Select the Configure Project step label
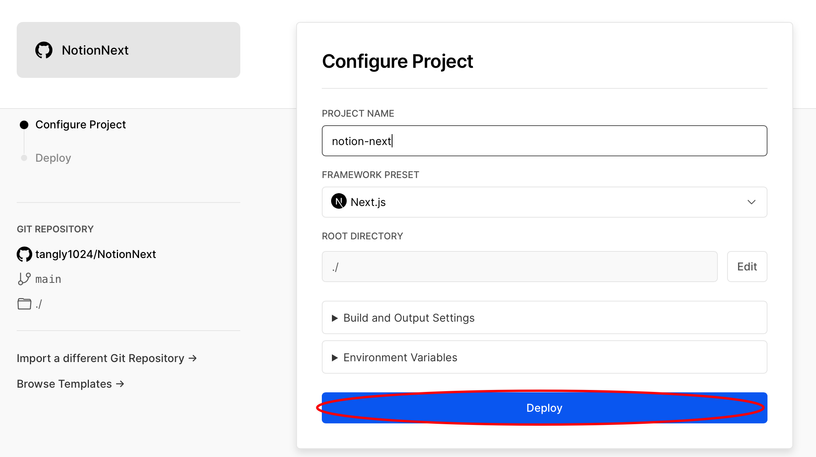 pos(80,125)
